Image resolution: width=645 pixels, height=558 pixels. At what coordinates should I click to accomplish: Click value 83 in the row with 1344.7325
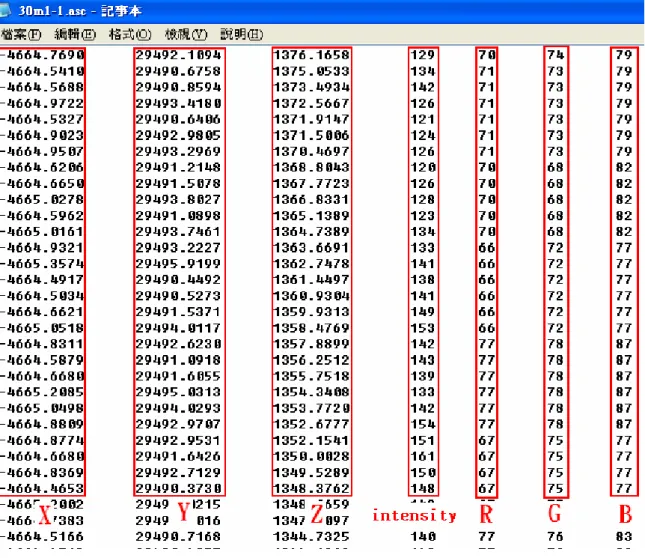pyautogui.click(x=624, y=537)
